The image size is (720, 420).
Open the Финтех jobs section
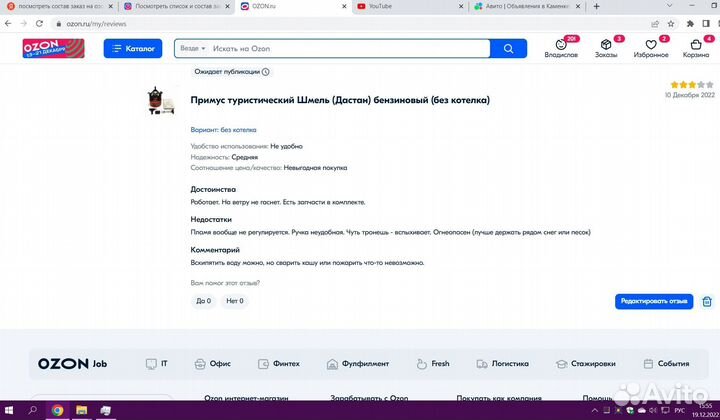click(279, 364)
